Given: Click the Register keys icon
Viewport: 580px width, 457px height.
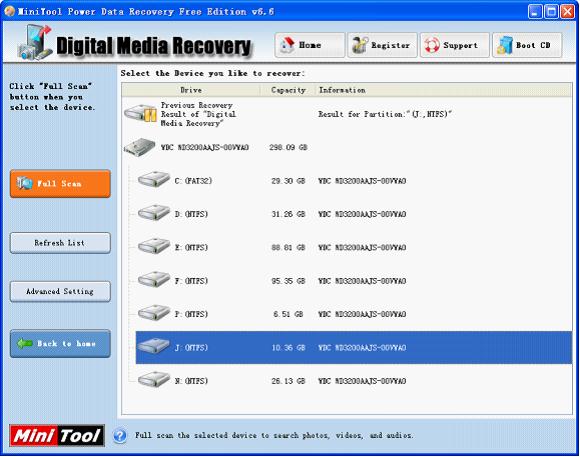Looking at the screenshot, I should click(359, 45).
